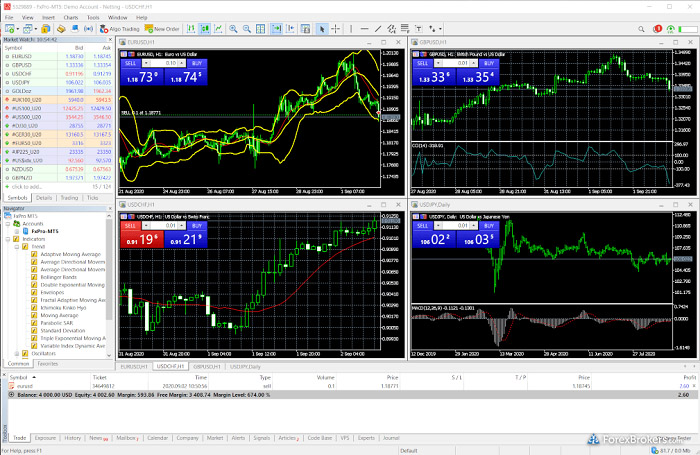Expand the Oscillators tree node
The width and height of the screenshot is (700, 455).
[x=17, y=353]
